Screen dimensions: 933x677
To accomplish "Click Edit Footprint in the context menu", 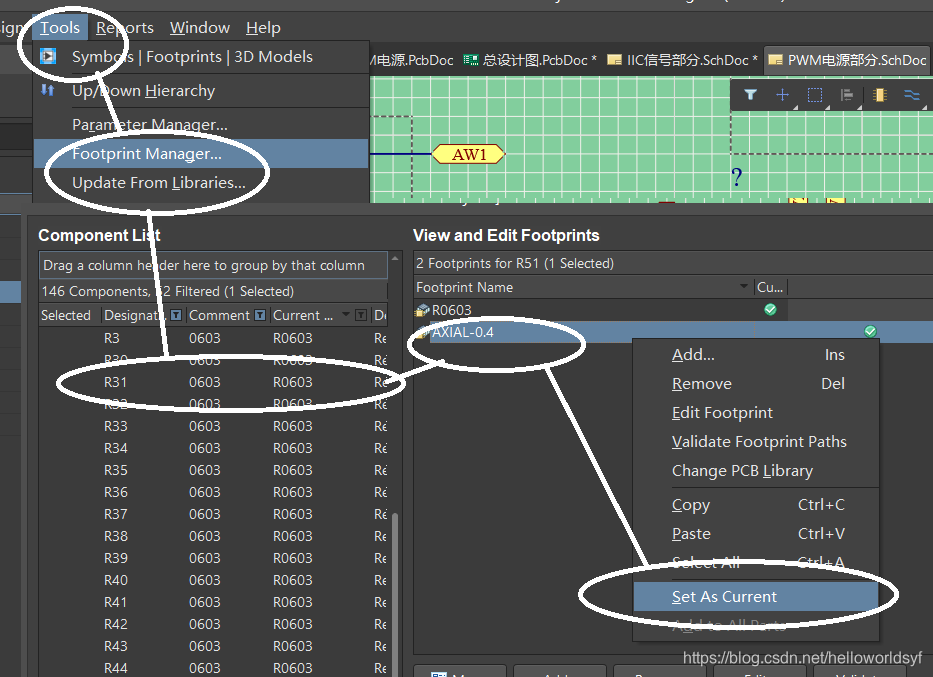I will point(722,413).
